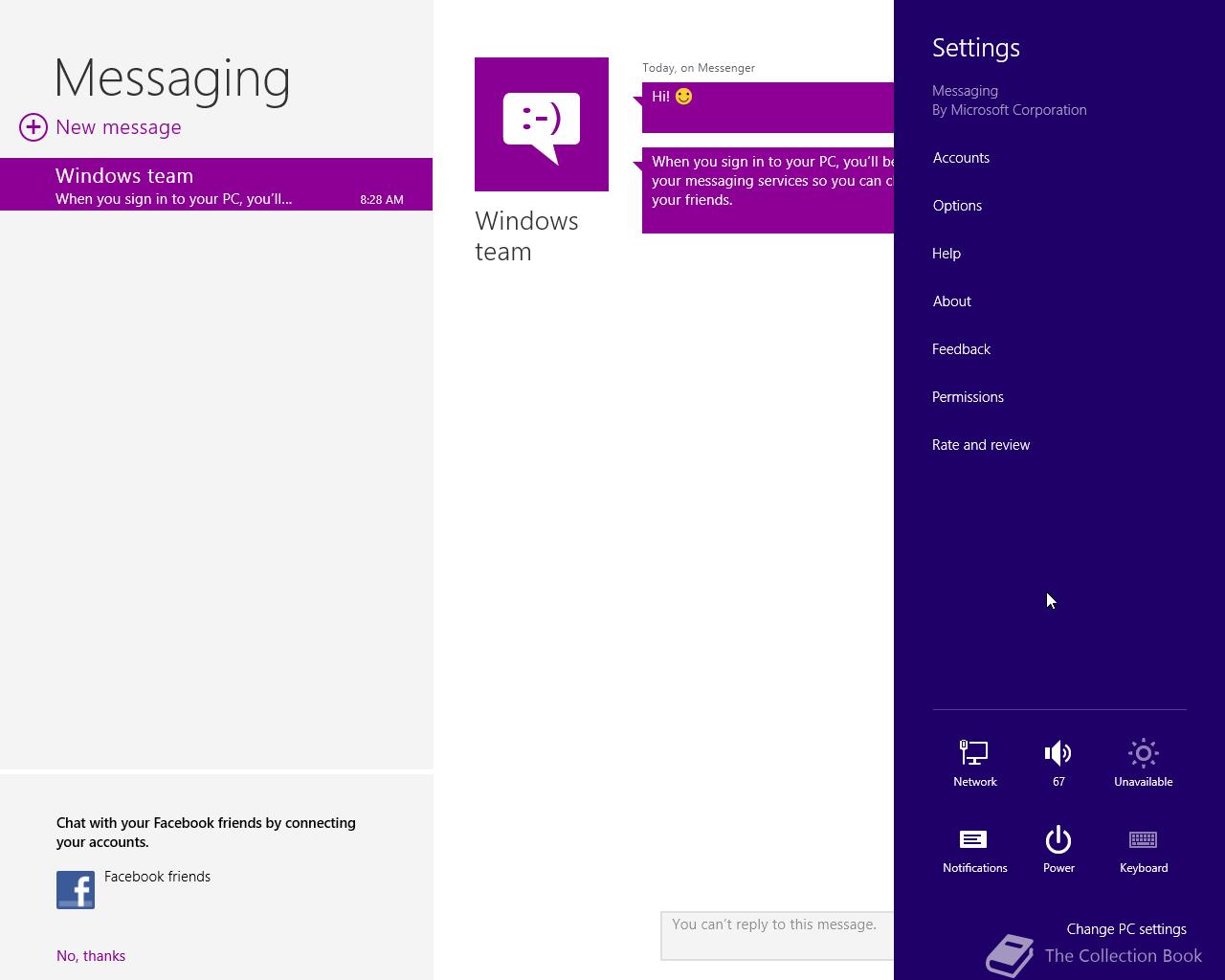Click the Settings heading

[x=976, y=48]
